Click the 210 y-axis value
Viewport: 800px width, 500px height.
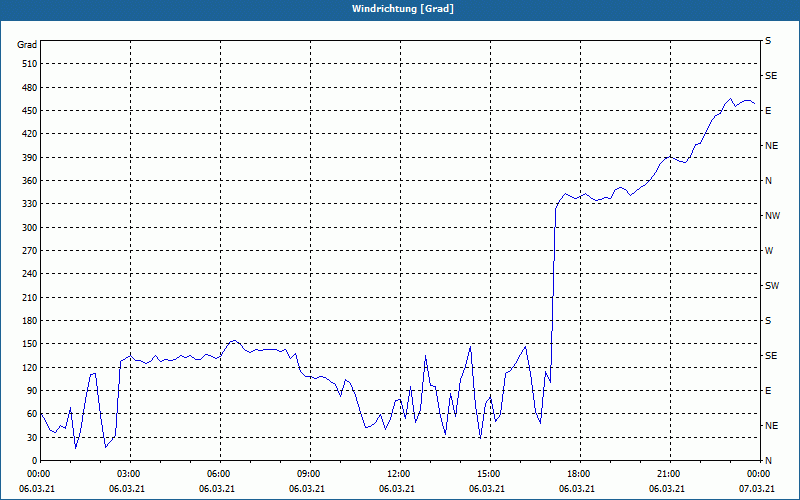(x=30, y=297)
